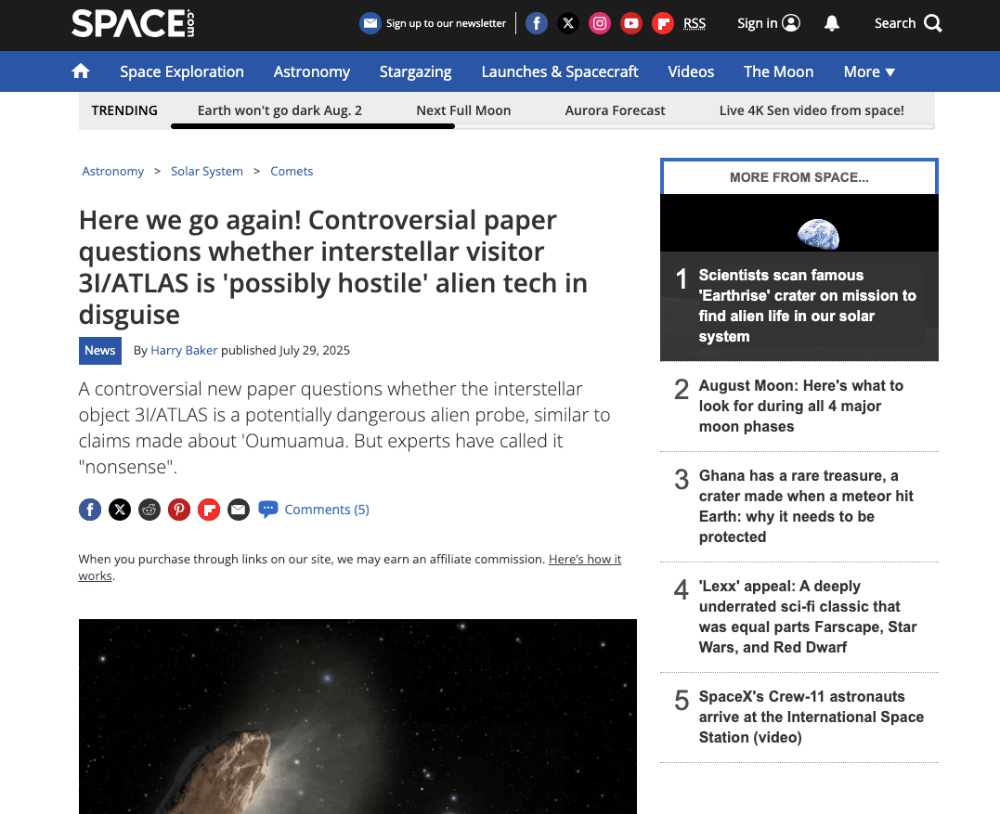Image resolution: width=1000 pixels, height=814 pixels.
Task: Open Space Exploration menu
Action: [x=182, y=71]
